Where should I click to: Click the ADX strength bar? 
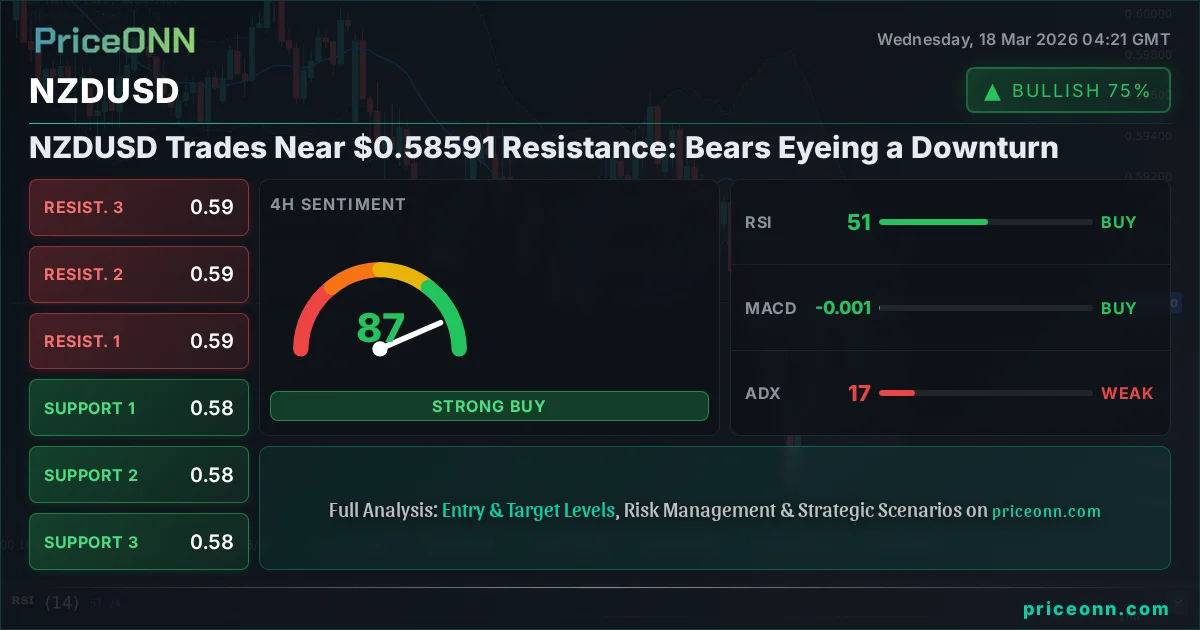(985, 393)
